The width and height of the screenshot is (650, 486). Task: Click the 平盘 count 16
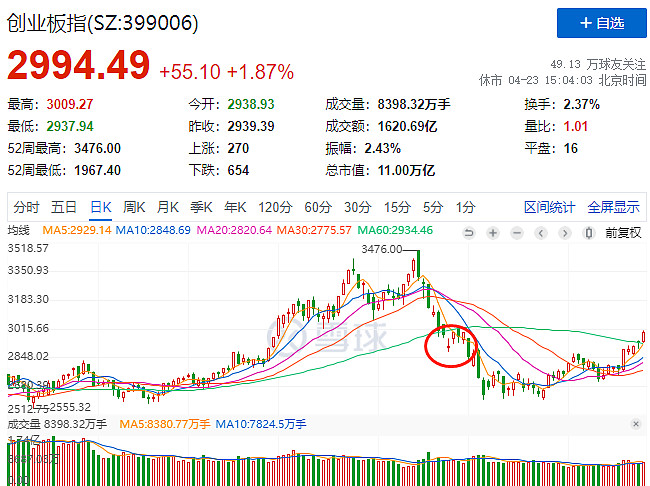point(570,148)
